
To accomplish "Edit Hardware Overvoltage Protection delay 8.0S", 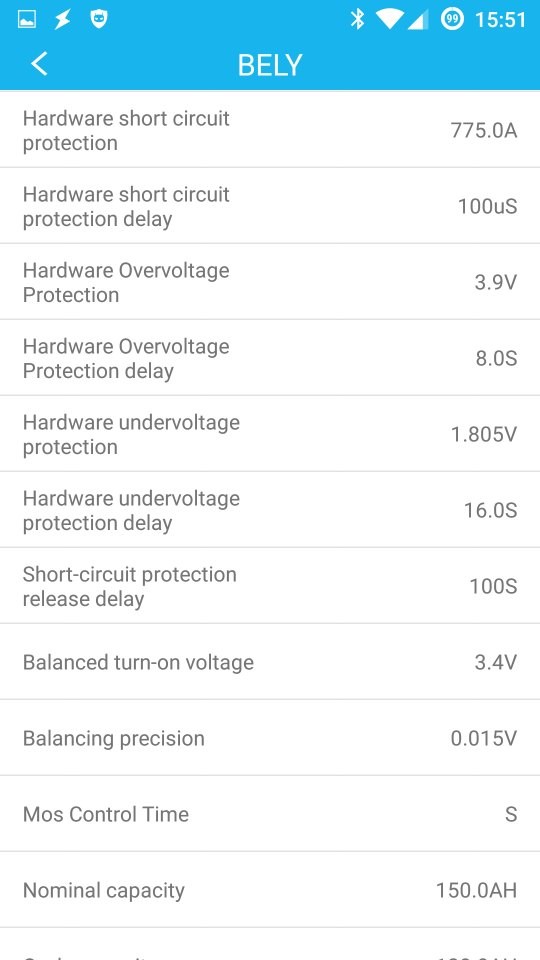I will pyautogui.click(x=270, y=357).
